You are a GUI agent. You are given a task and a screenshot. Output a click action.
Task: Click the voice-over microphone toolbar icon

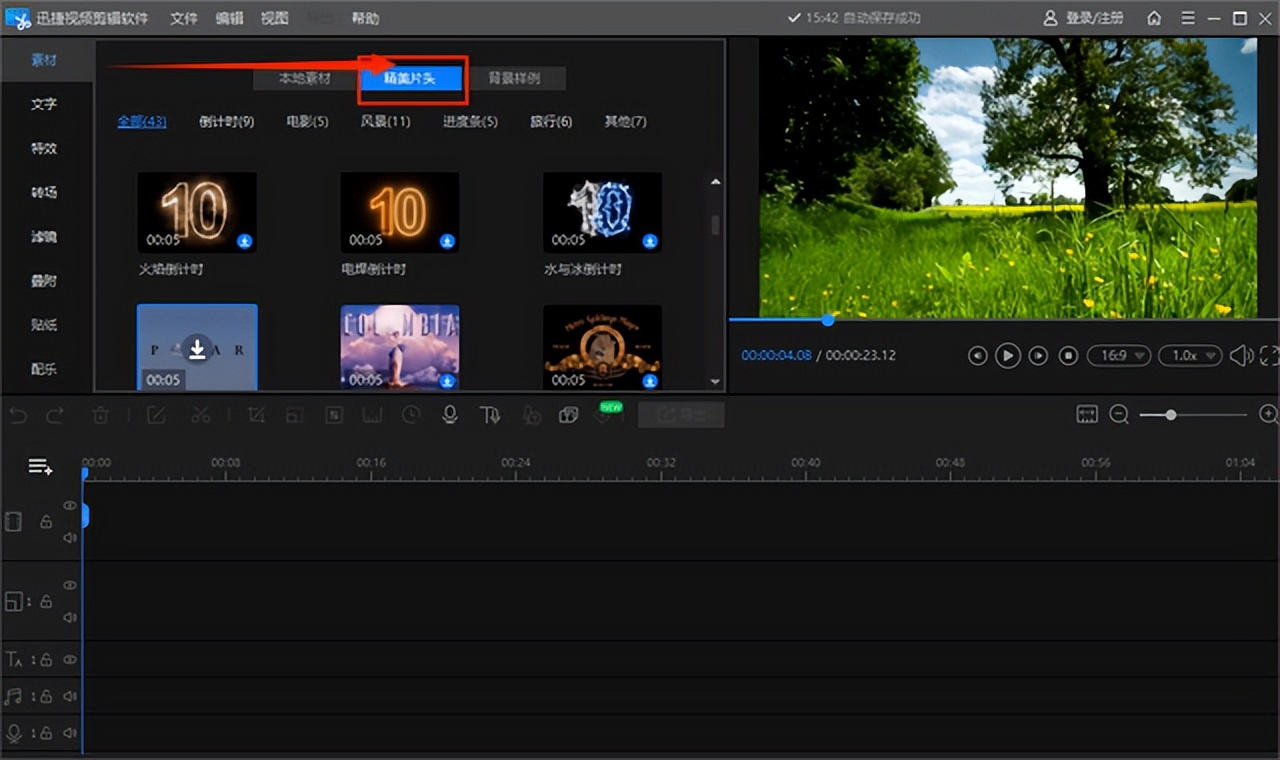point(450,415)
